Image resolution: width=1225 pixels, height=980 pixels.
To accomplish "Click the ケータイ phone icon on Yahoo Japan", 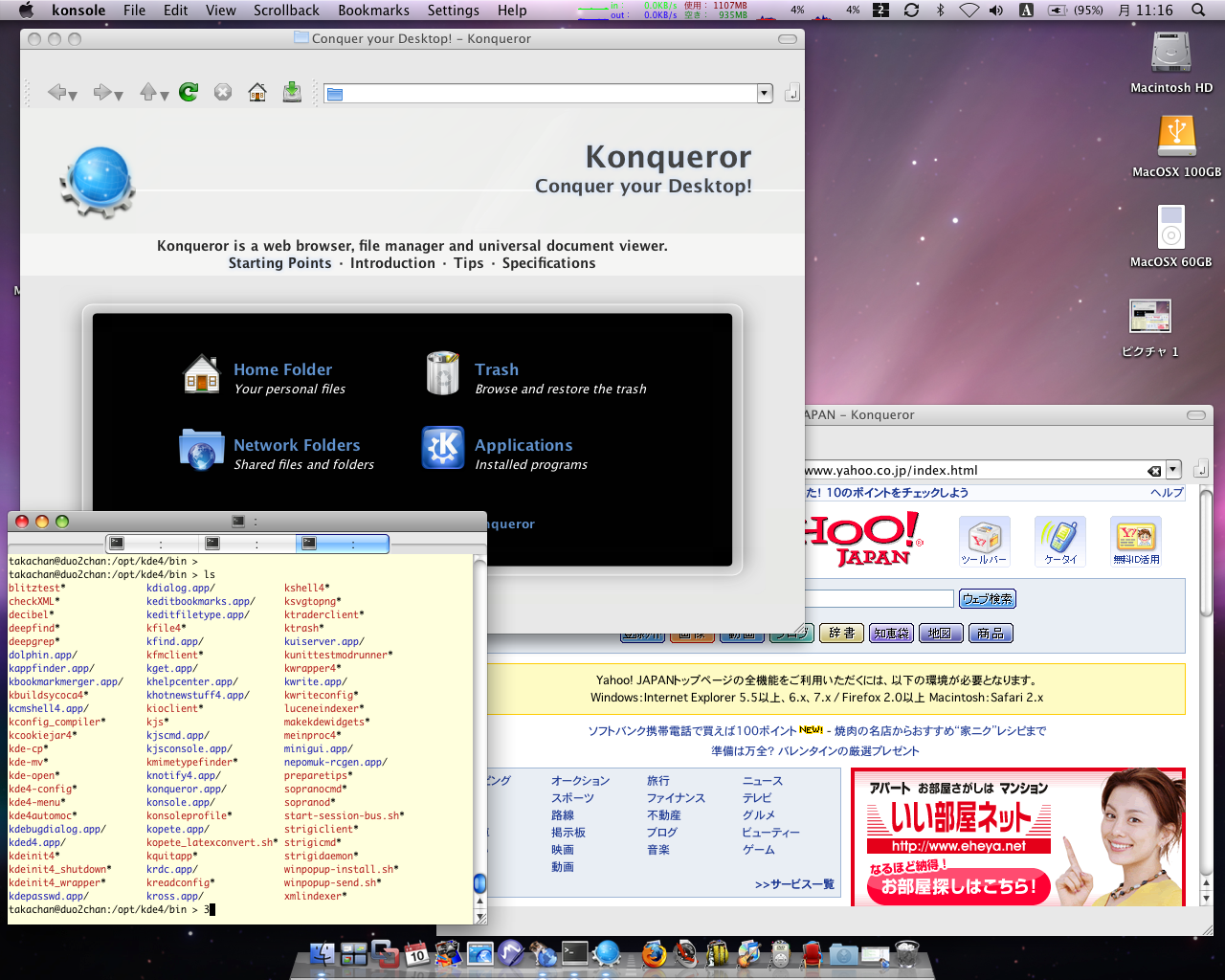I will (1060, 542).
